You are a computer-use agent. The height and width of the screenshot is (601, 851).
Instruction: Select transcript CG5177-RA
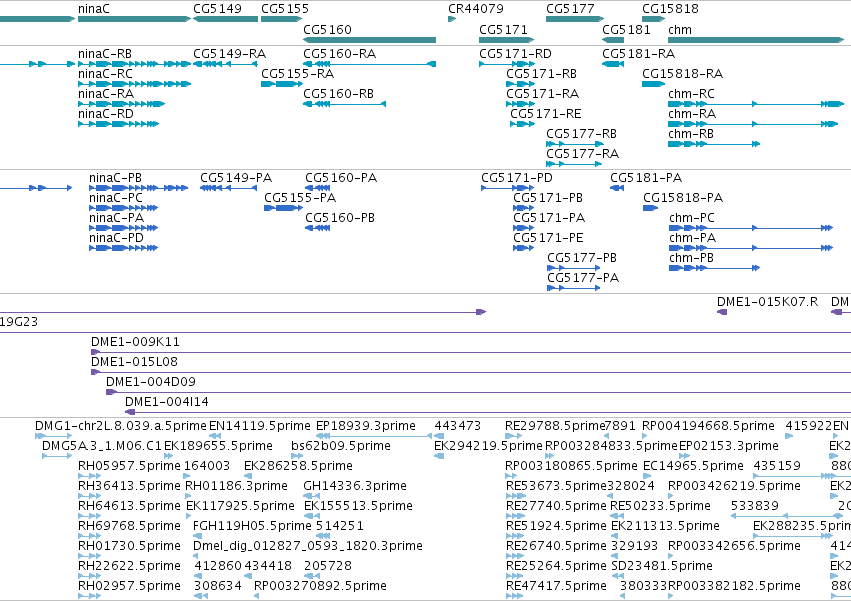click(x=575, y=164)
